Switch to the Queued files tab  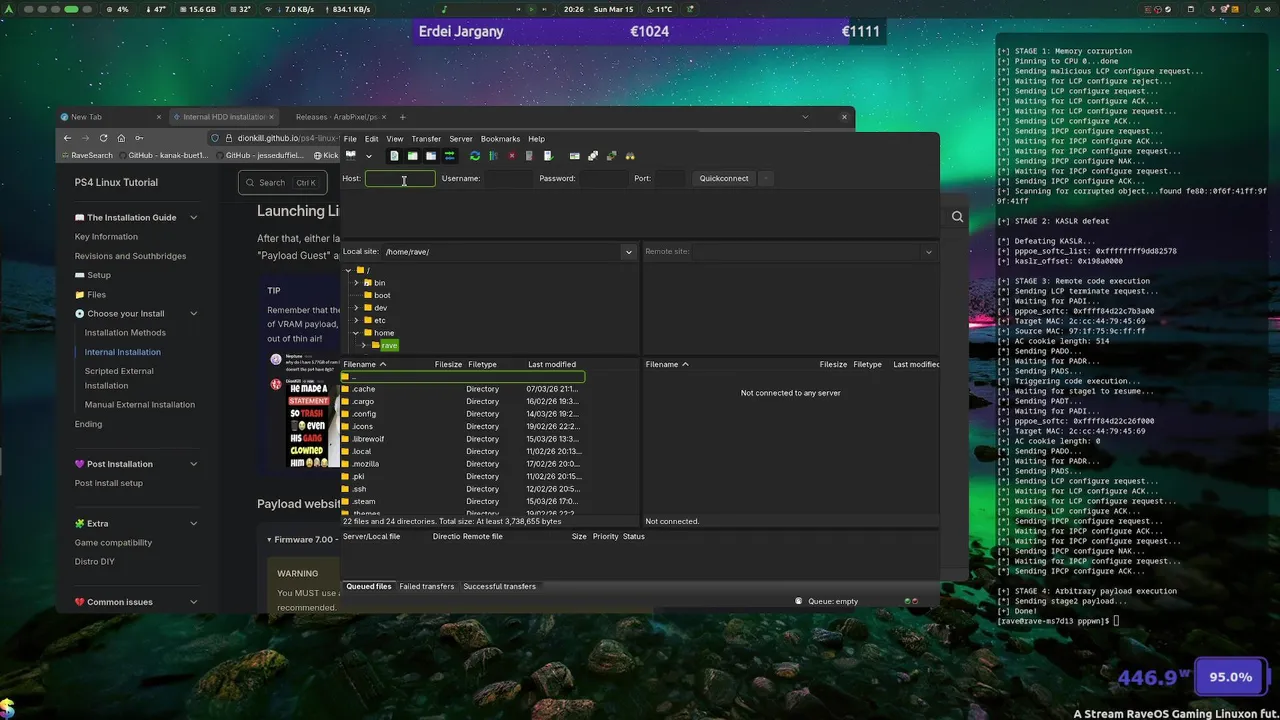point(369,586)
